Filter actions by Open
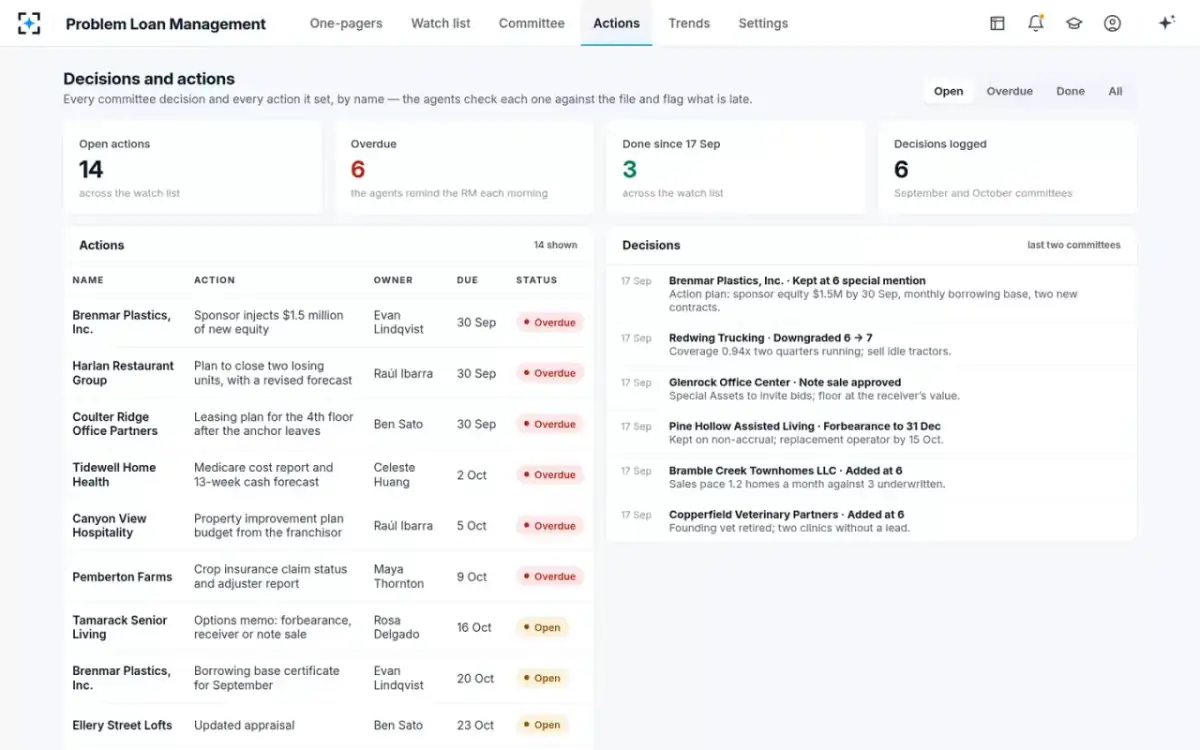The width and height of the screenshot is (1200, 750). (x=948, y=91)
